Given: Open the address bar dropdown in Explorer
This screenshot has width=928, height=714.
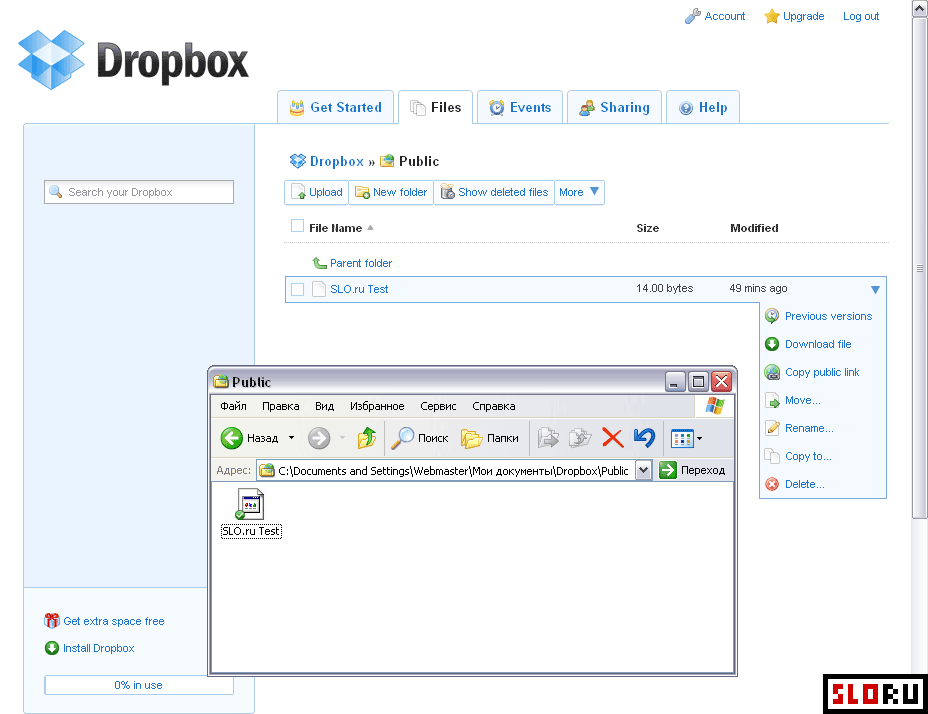Looking at the screenshot, I should click(x=644, y=470).
